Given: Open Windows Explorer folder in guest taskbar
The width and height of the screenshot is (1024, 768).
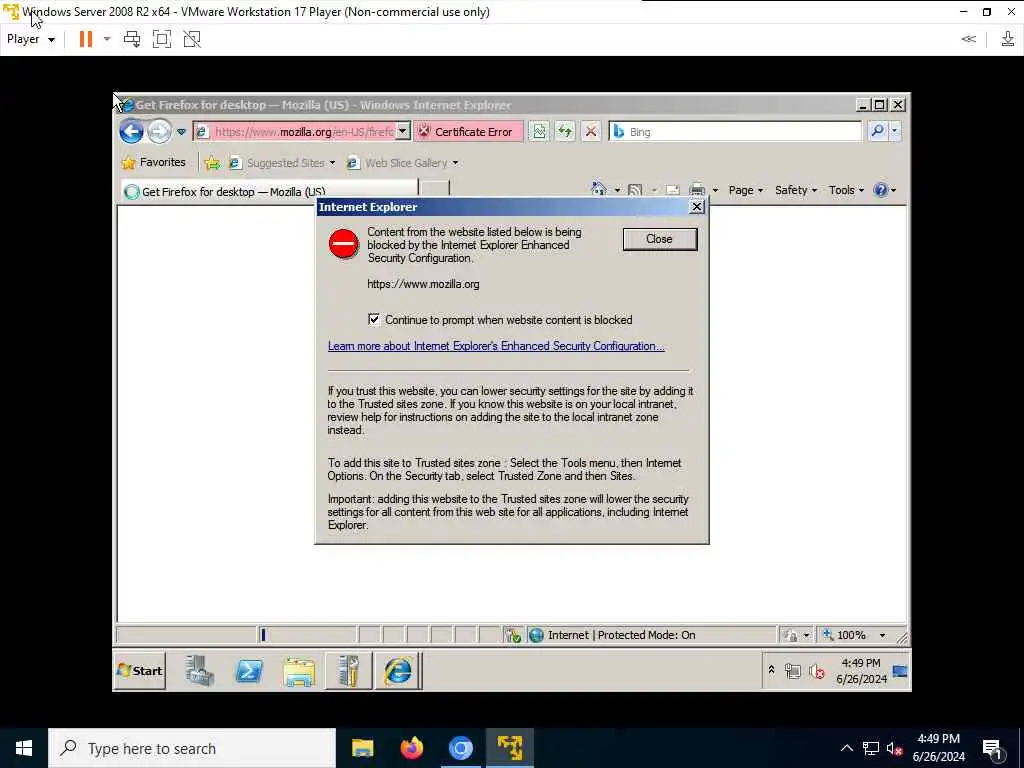Looking at the screenshot, I should 299,671.
